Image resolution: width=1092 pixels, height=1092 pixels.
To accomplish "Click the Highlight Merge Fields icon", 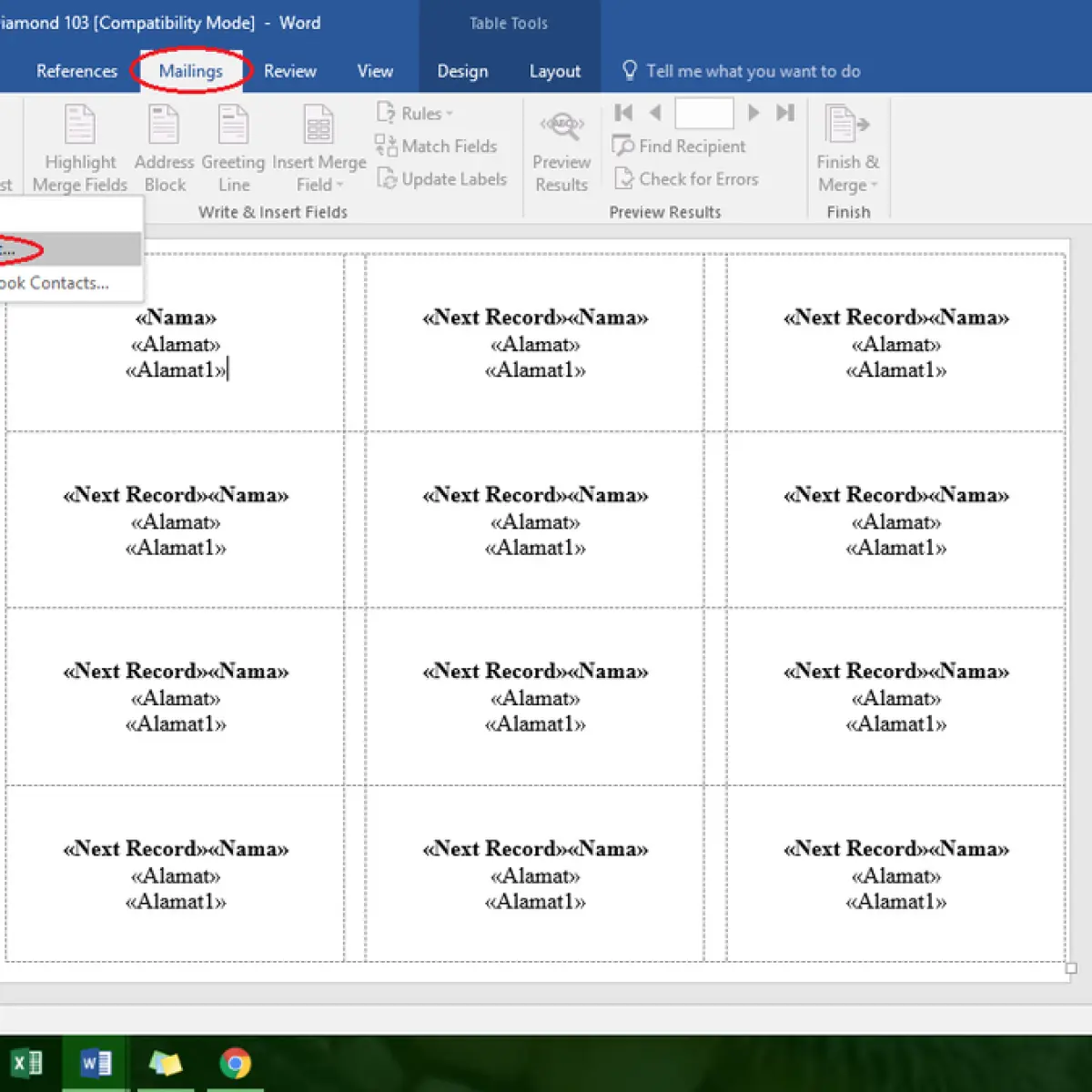I will pyautogui.click(x=80, y=125).
